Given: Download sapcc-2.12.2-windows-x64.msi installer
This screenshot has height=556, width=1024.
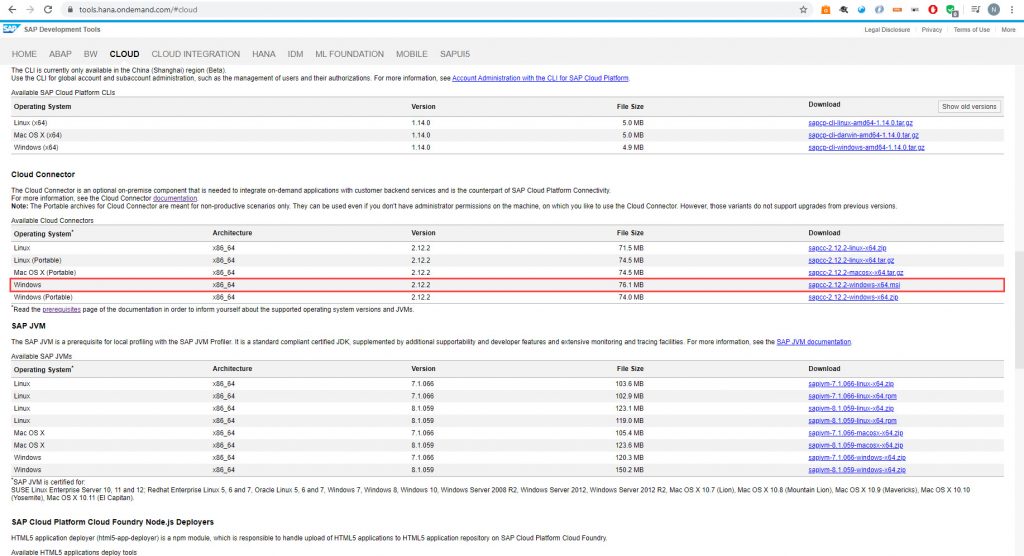Looking at the screenshot, I should (854, 286).
